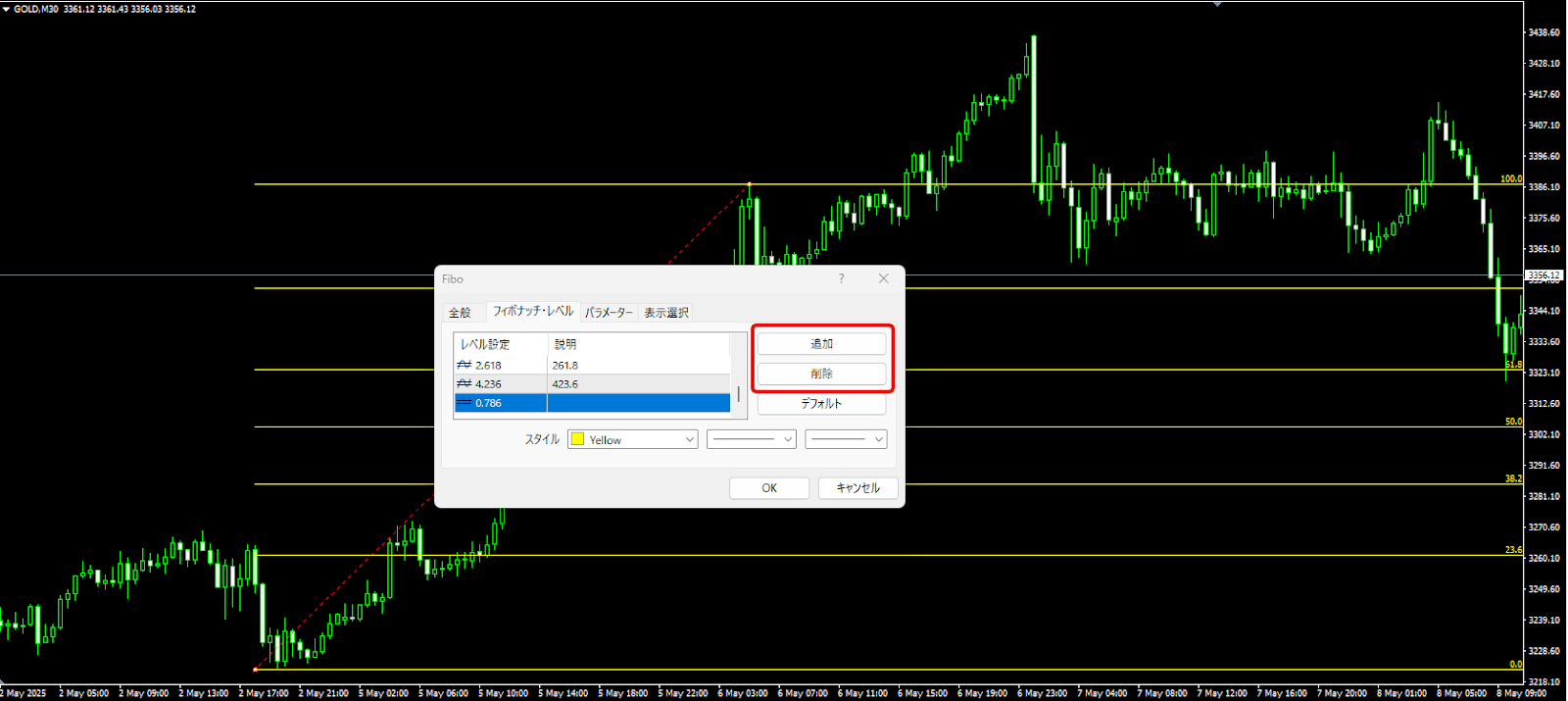1568x701 pixels.
Task: Confirm the dialog with OK
Action: click(769, 488)
